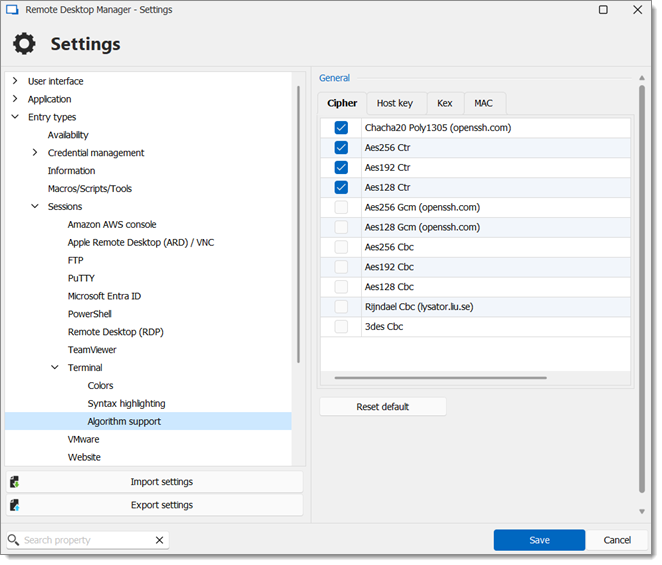The height and width of the screenshot is (565, 662).
Task: Click the Import settings icon
Action: pos(15,482)
